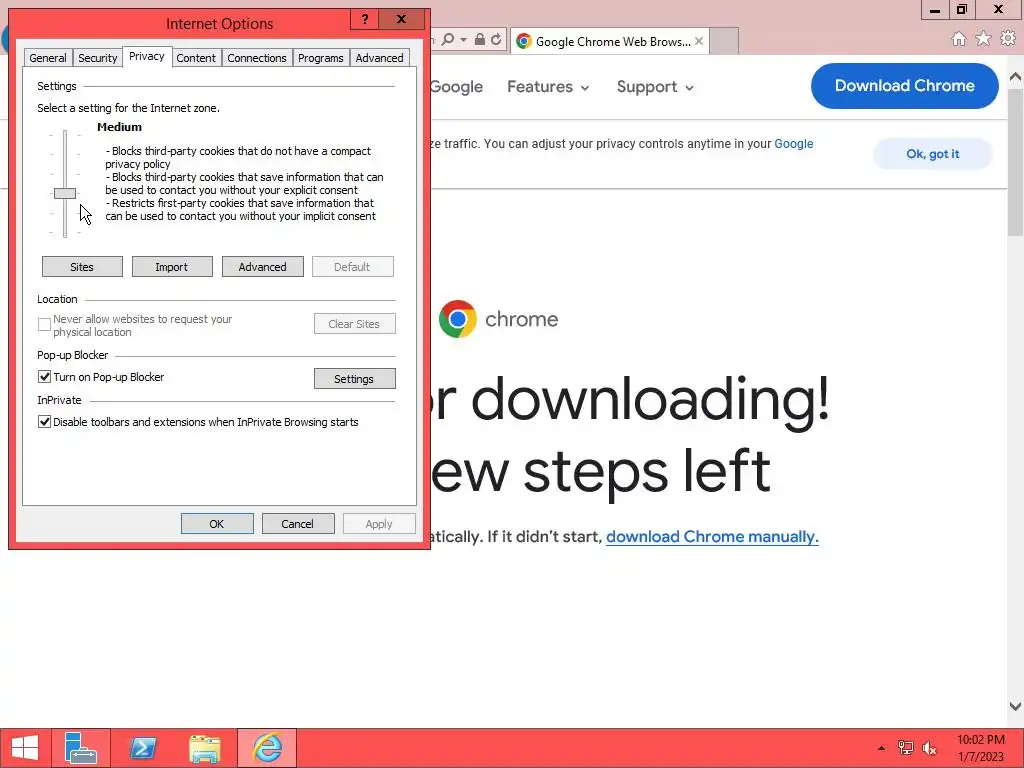Switch to the Content tab
Screen dimensions: 1024x768
[x=196, y=57]
